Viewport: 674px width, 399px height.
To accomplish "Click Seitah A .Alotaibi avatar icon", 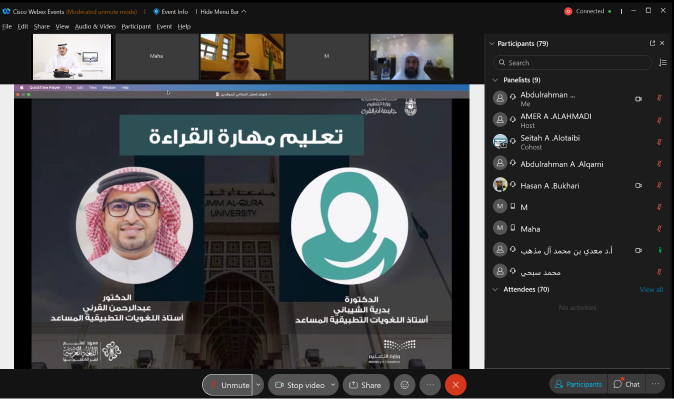I will tap(500, 141).
